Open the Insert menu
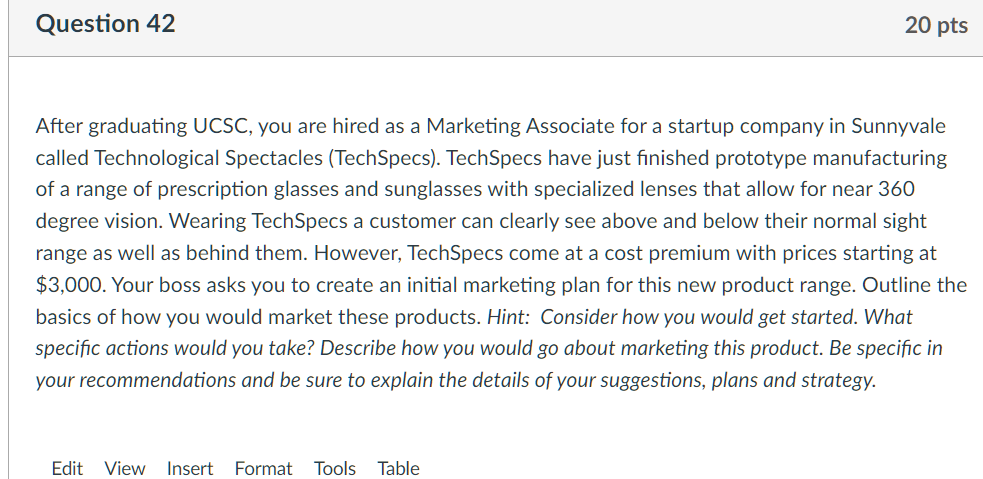 tap(190, 468)
